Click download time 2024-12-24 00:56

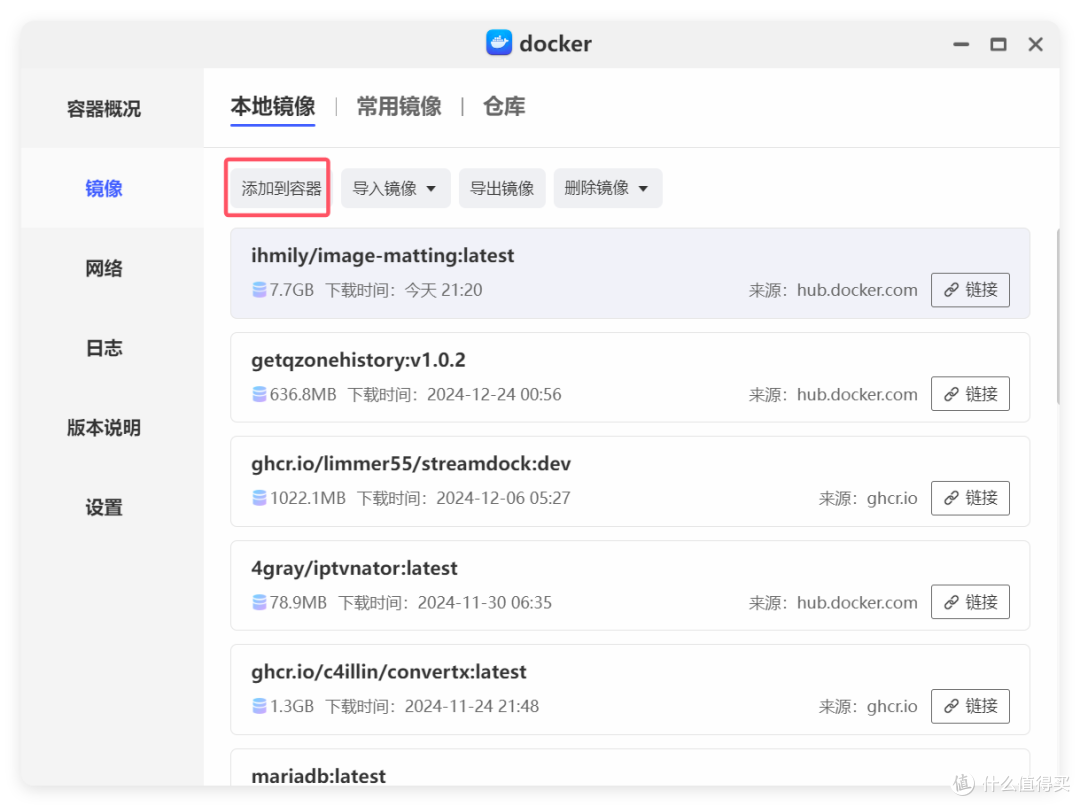pyautogui.click(x=494, y=395)
